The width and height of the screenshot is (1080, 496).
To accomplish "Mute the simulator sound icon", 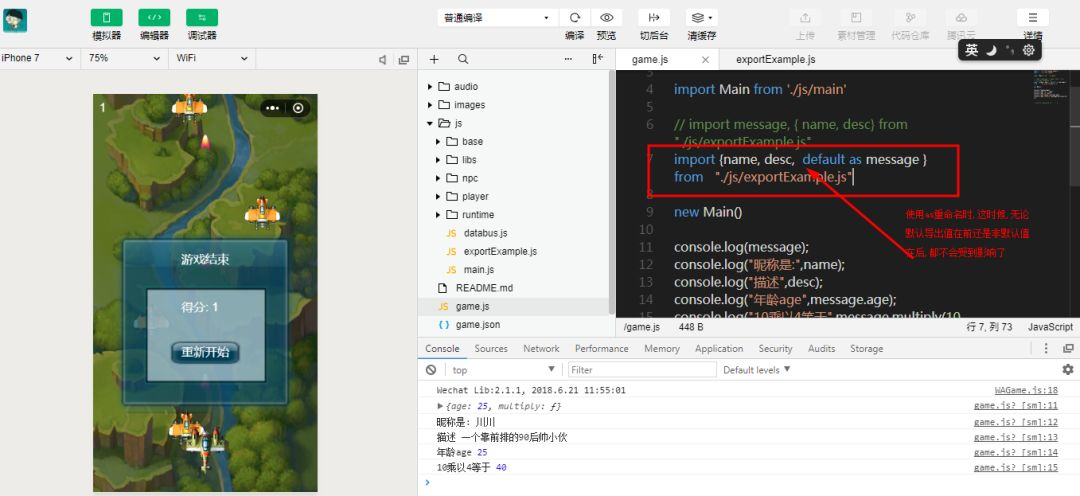I will (x=382, y=60).
